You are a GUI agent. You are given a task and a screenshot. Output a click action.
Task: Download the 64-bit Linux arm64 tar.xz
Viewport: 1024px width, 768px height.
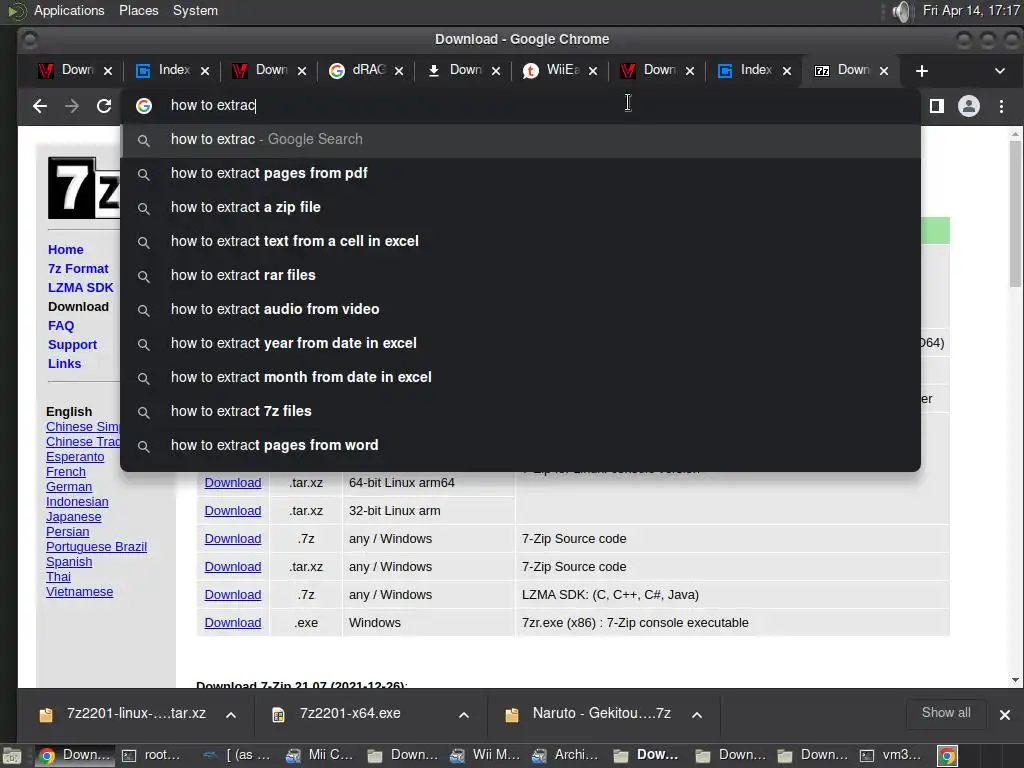coord(232,483)
